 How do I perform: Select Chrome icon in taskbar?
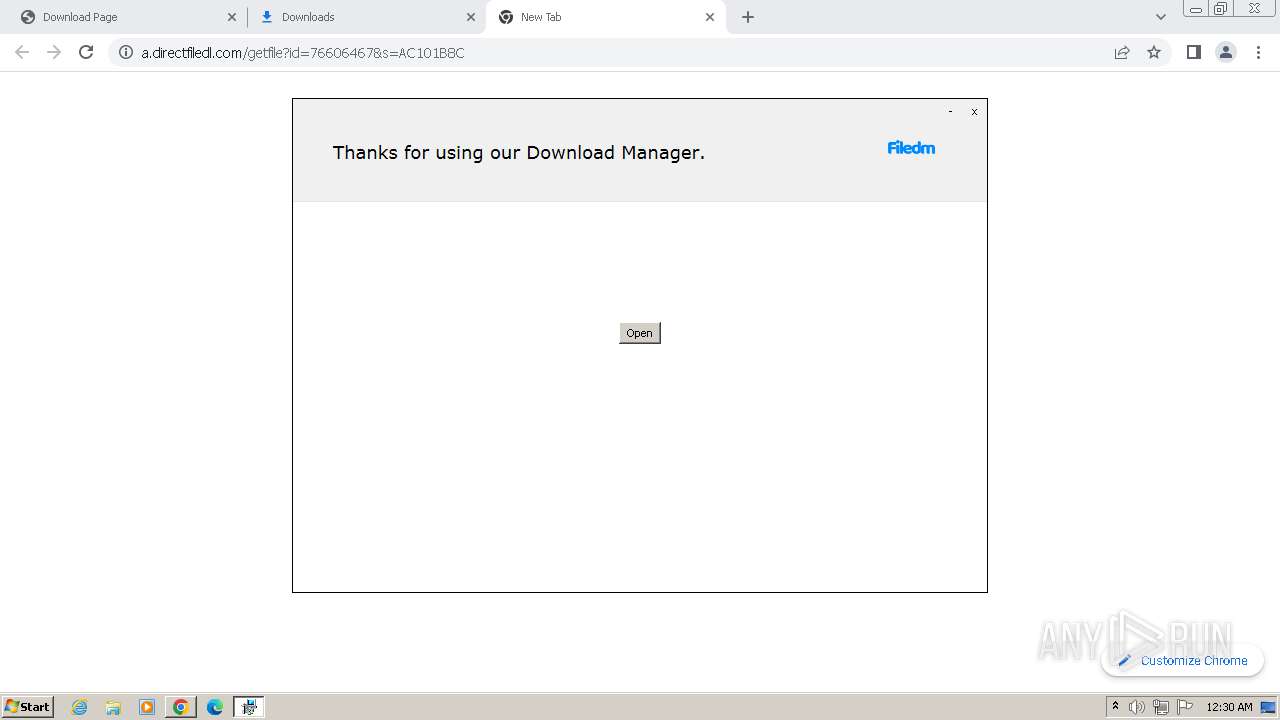pos(181,707)
